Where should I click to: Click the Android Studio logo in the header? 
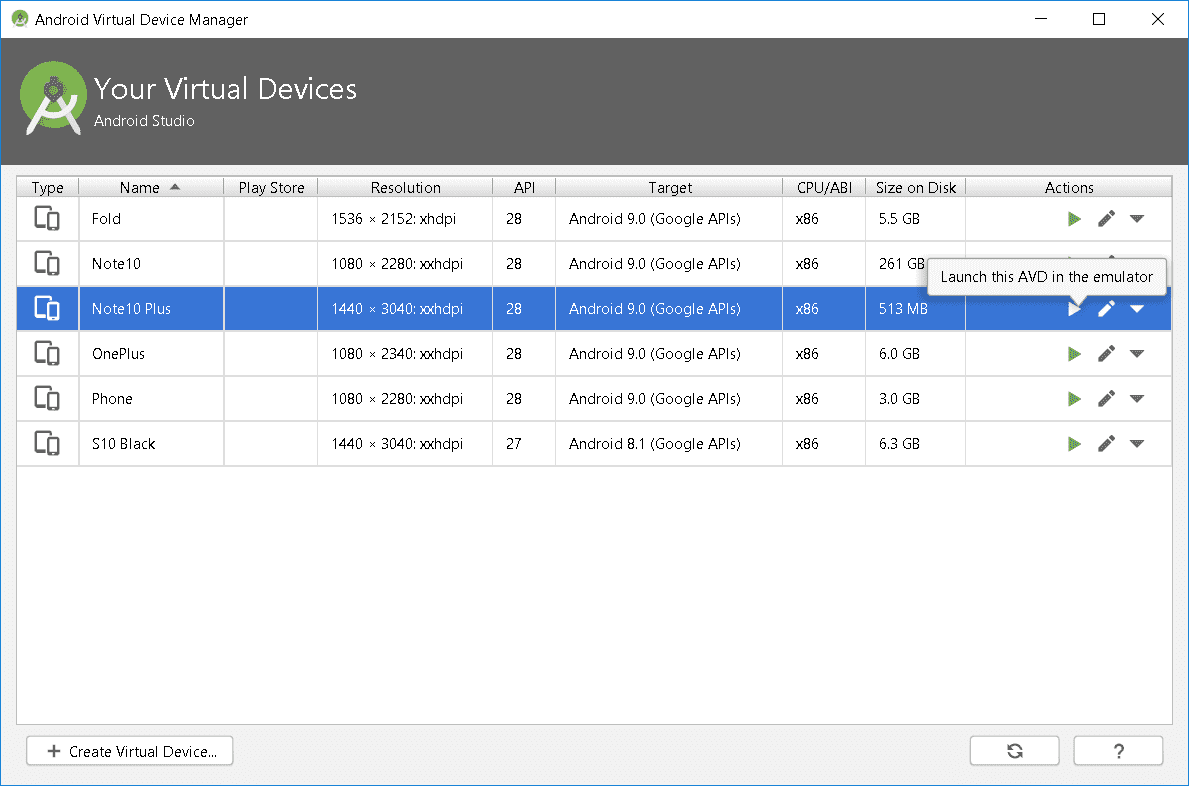click(x=53, y=98)
